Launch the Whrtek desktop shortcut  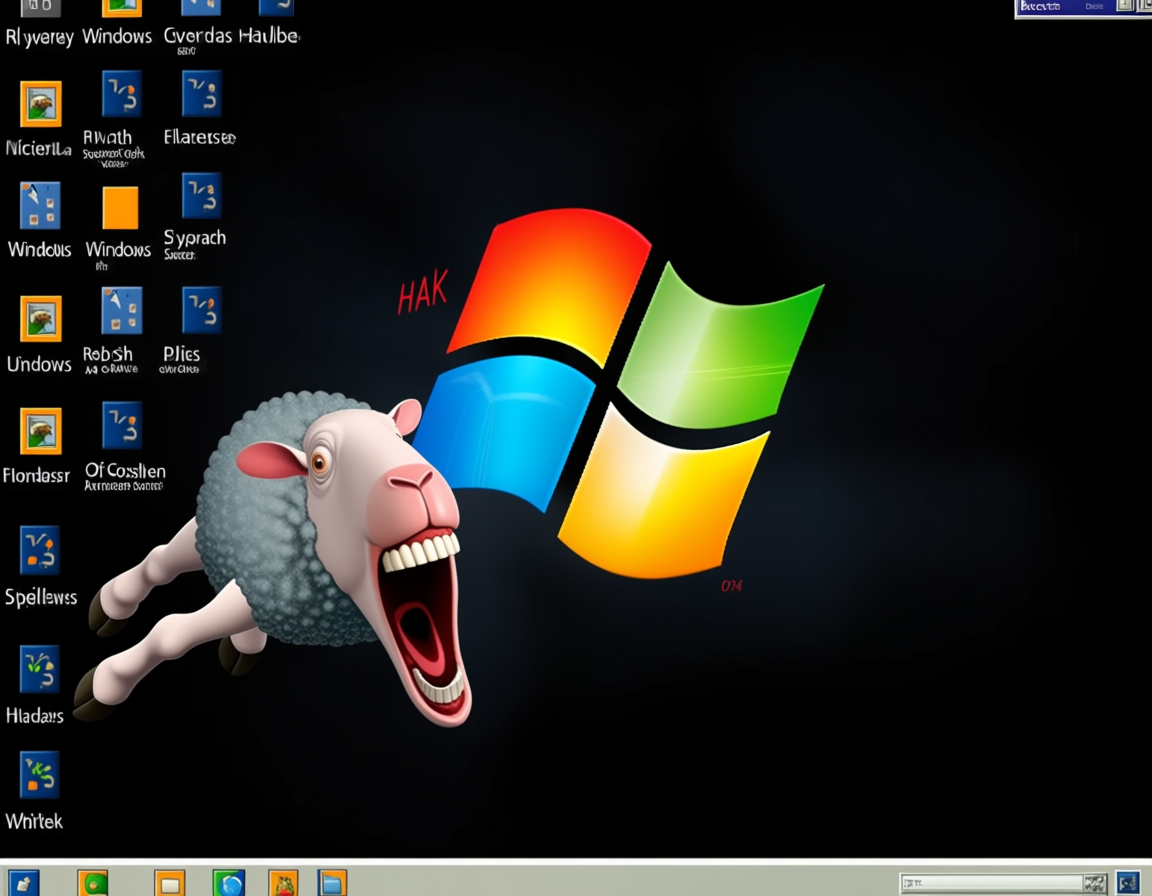40,775
